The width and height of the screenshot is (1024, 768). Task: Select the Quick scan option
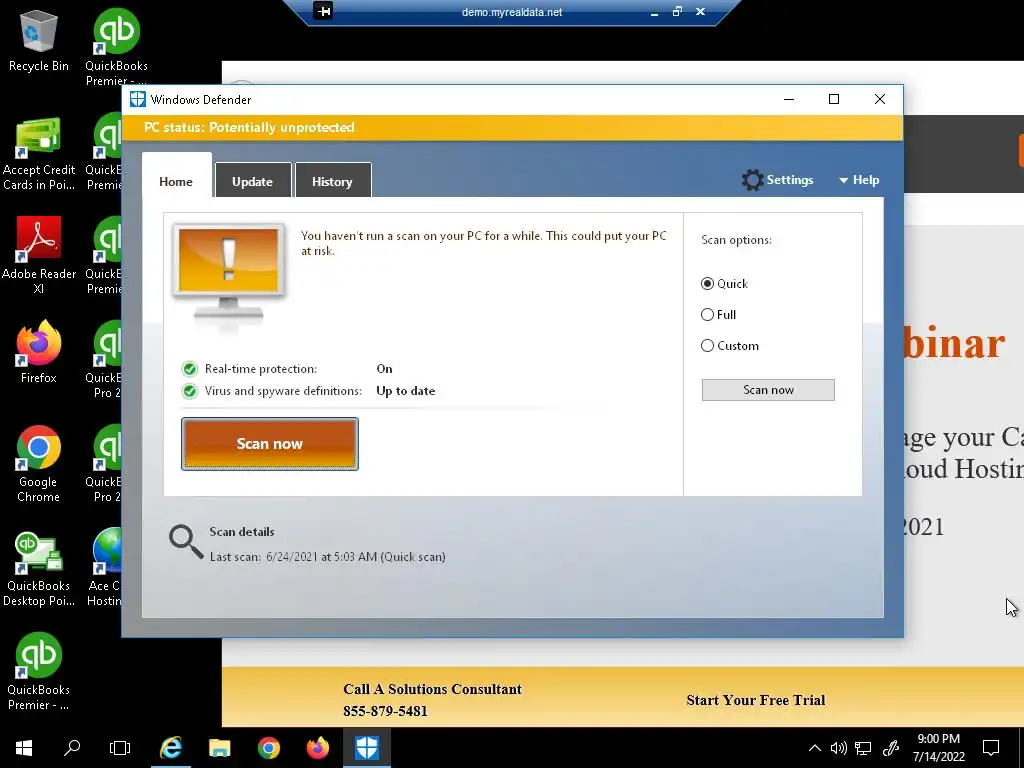[x=724, y=283]
